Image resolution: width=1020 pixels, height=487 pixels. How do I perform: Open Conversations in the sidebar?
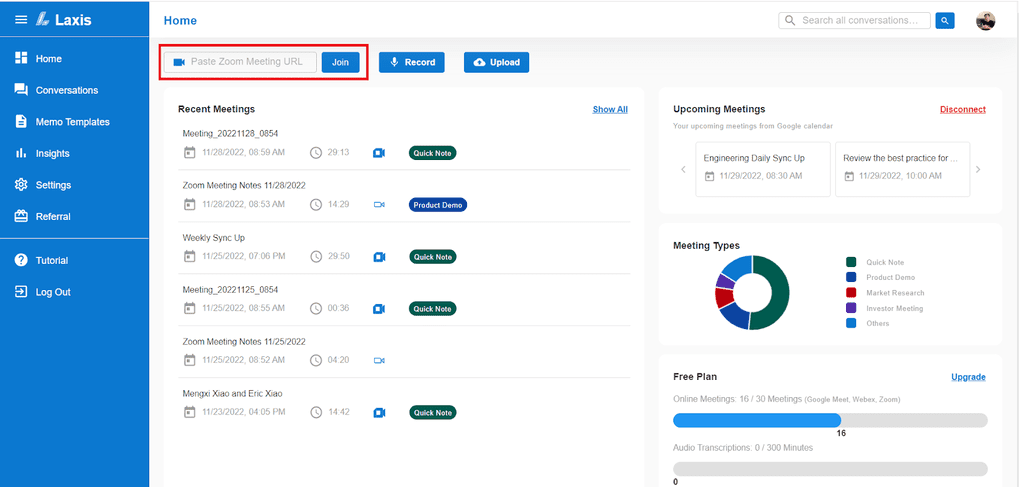(x=66, y=90)
